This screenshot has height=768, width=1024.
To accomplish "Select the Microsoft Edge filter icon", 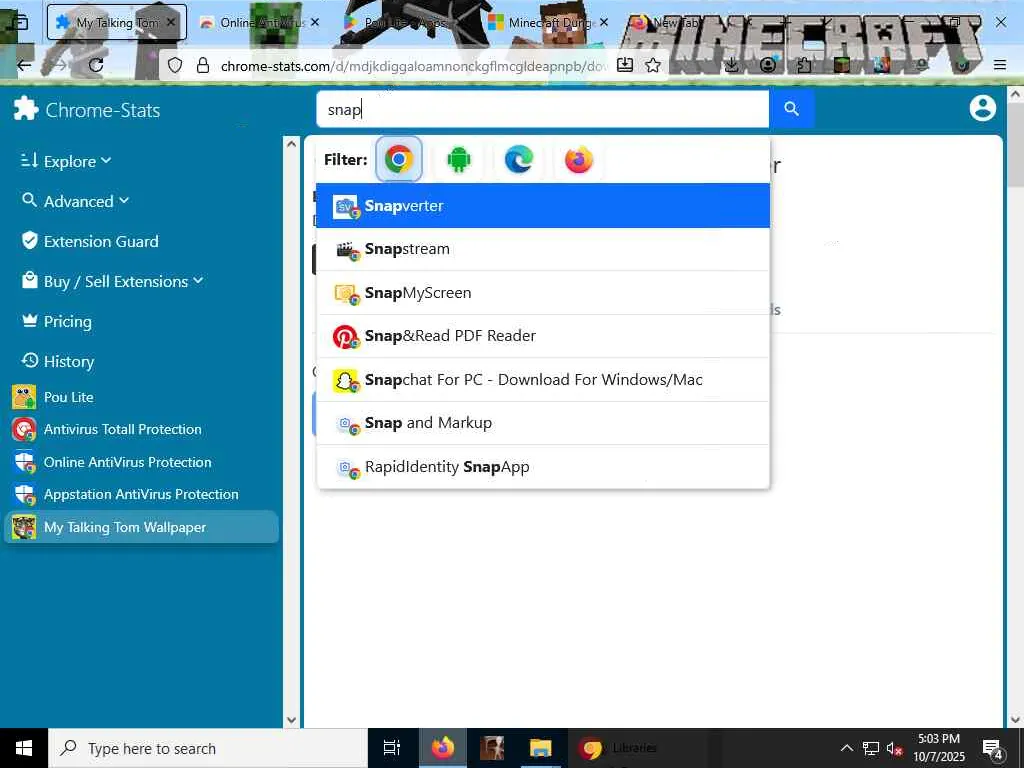I will 519,159.
